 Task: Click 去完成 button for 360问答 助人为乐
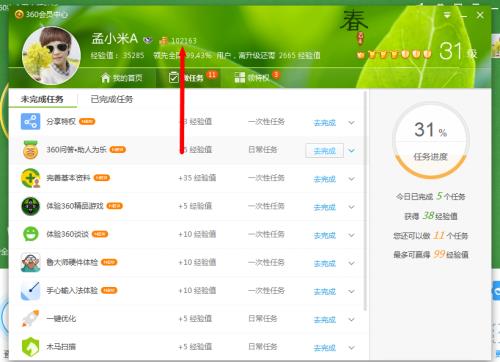point(324,151)
